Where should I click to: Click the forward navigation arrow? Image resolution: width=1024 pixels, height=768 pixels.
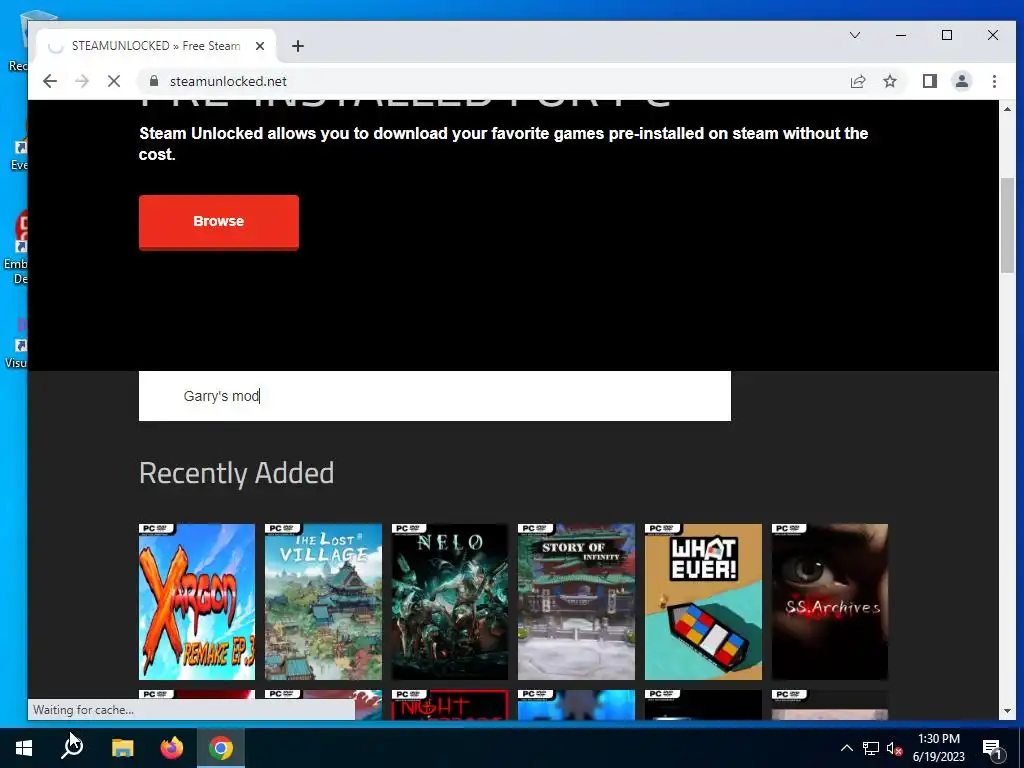click(82, 81)
